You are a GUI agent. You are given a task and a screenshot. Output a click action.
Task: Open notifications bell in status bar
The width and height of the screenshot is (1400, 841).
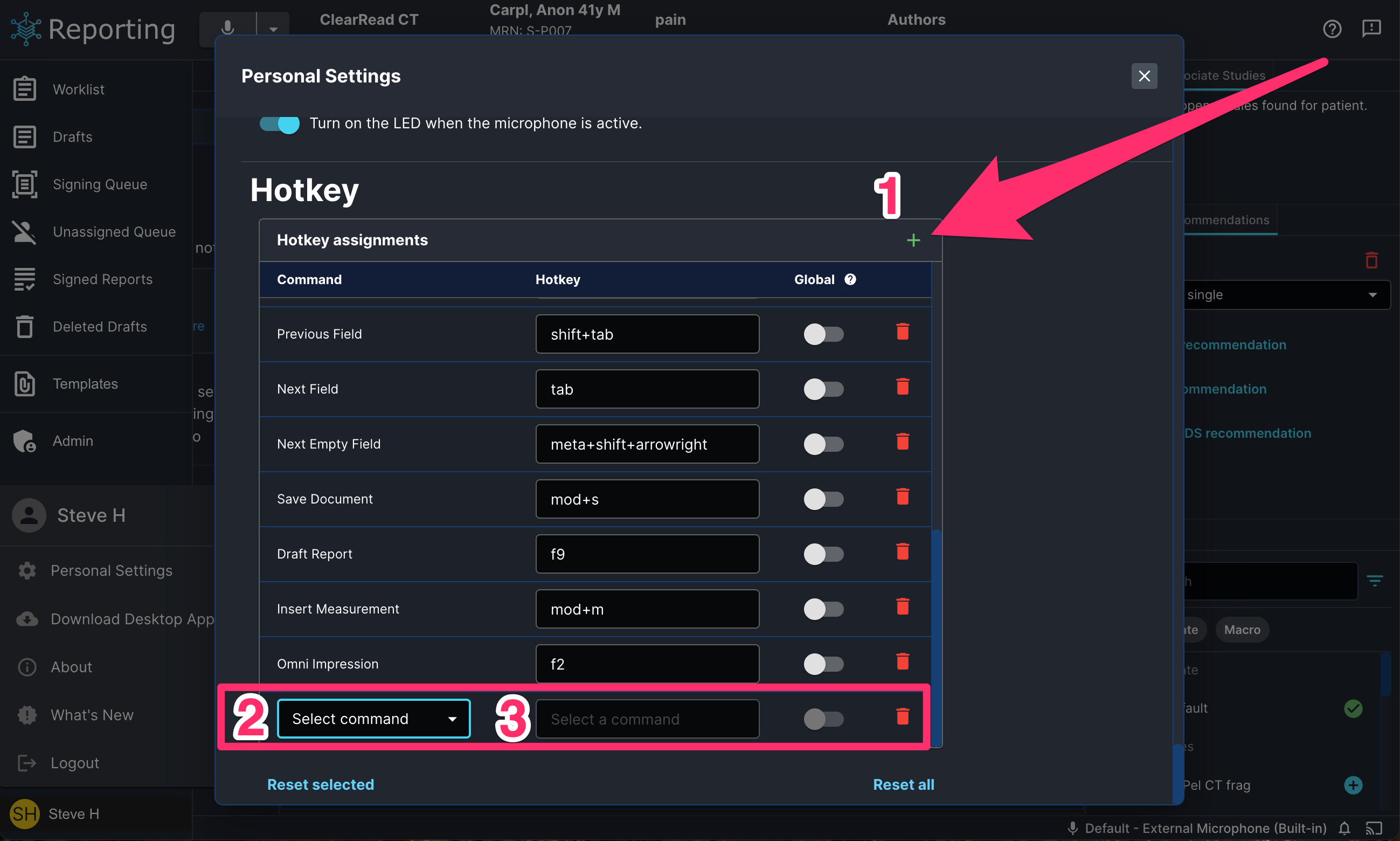[1344, 829]
